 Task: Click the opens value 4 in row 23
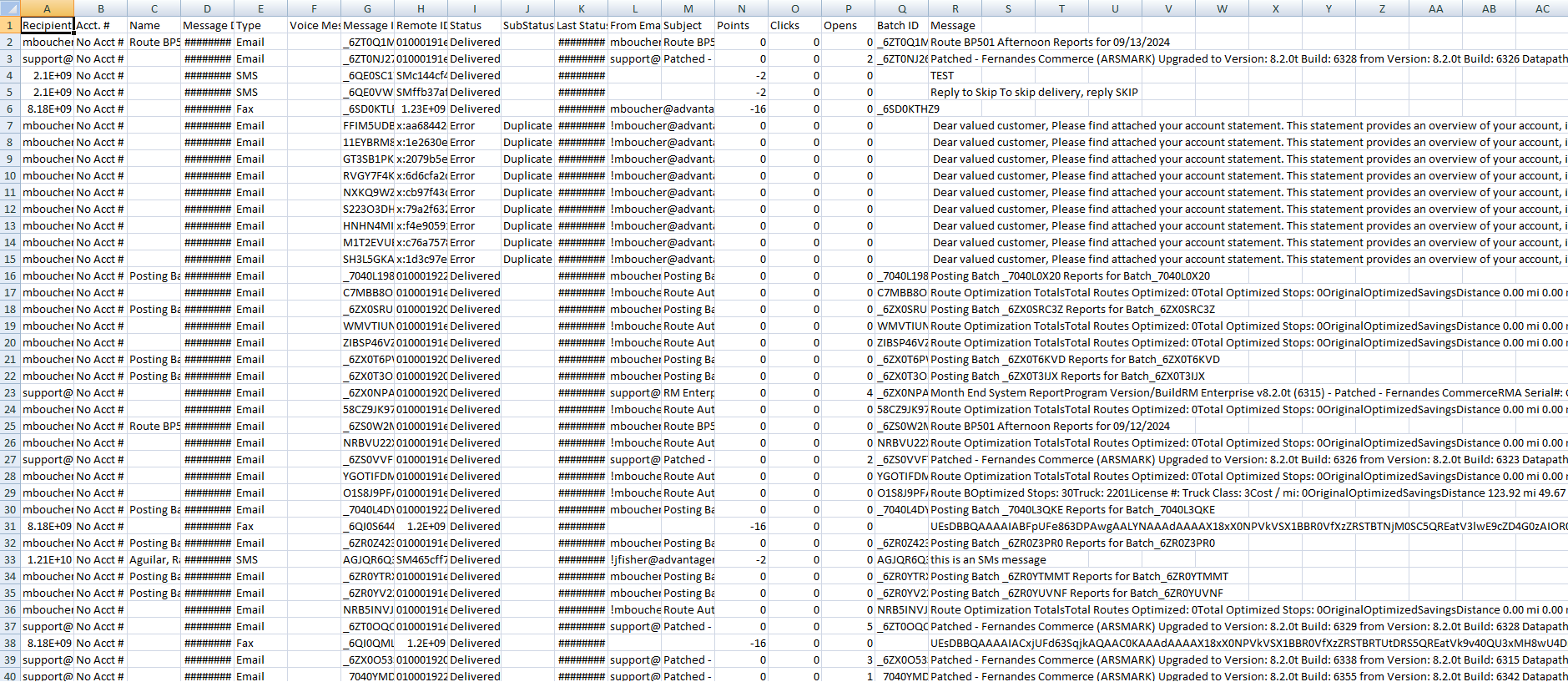pyautogui.click(x=848, y=392)
